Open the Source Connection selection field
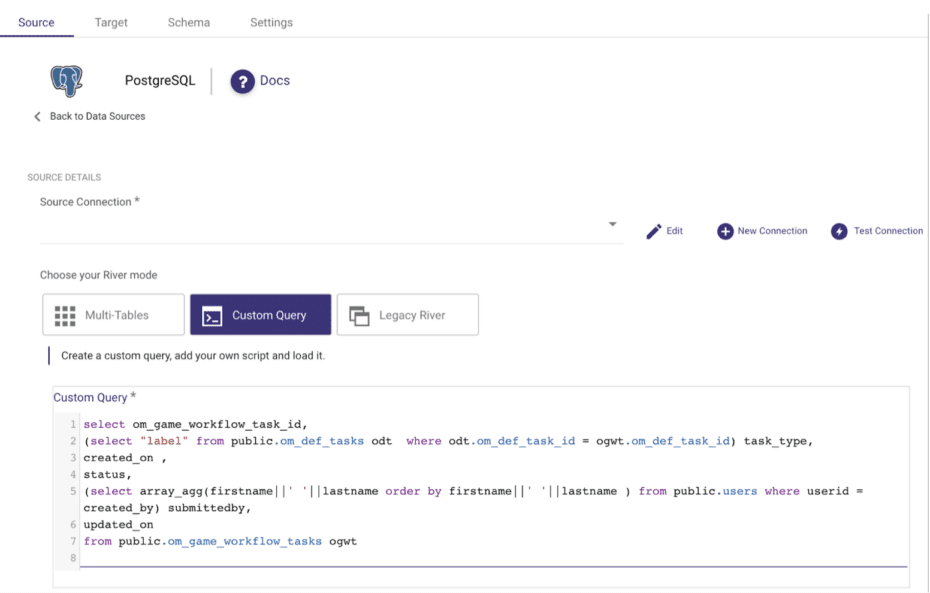This screenshot has width=930, height=593. click(320, 228)
